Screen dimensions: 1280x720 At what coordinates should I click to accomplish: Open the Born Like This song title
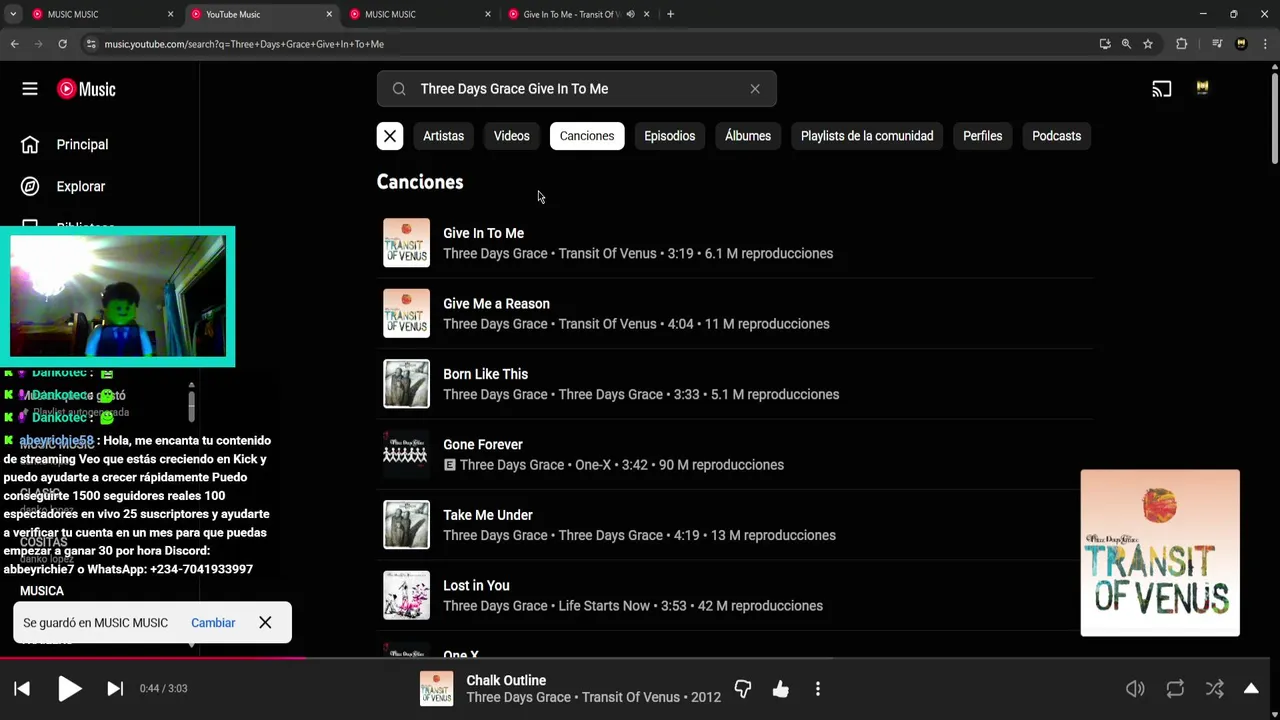[x=485, y=374]
